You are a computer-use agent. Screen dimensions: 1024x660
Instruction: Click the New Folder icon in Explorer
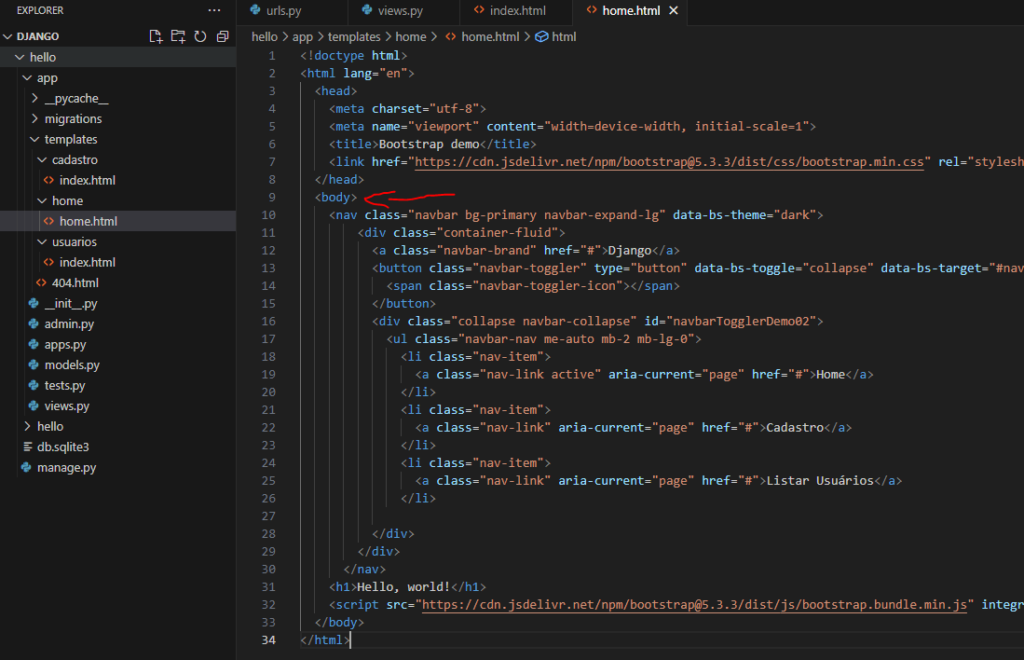[178, 36]
